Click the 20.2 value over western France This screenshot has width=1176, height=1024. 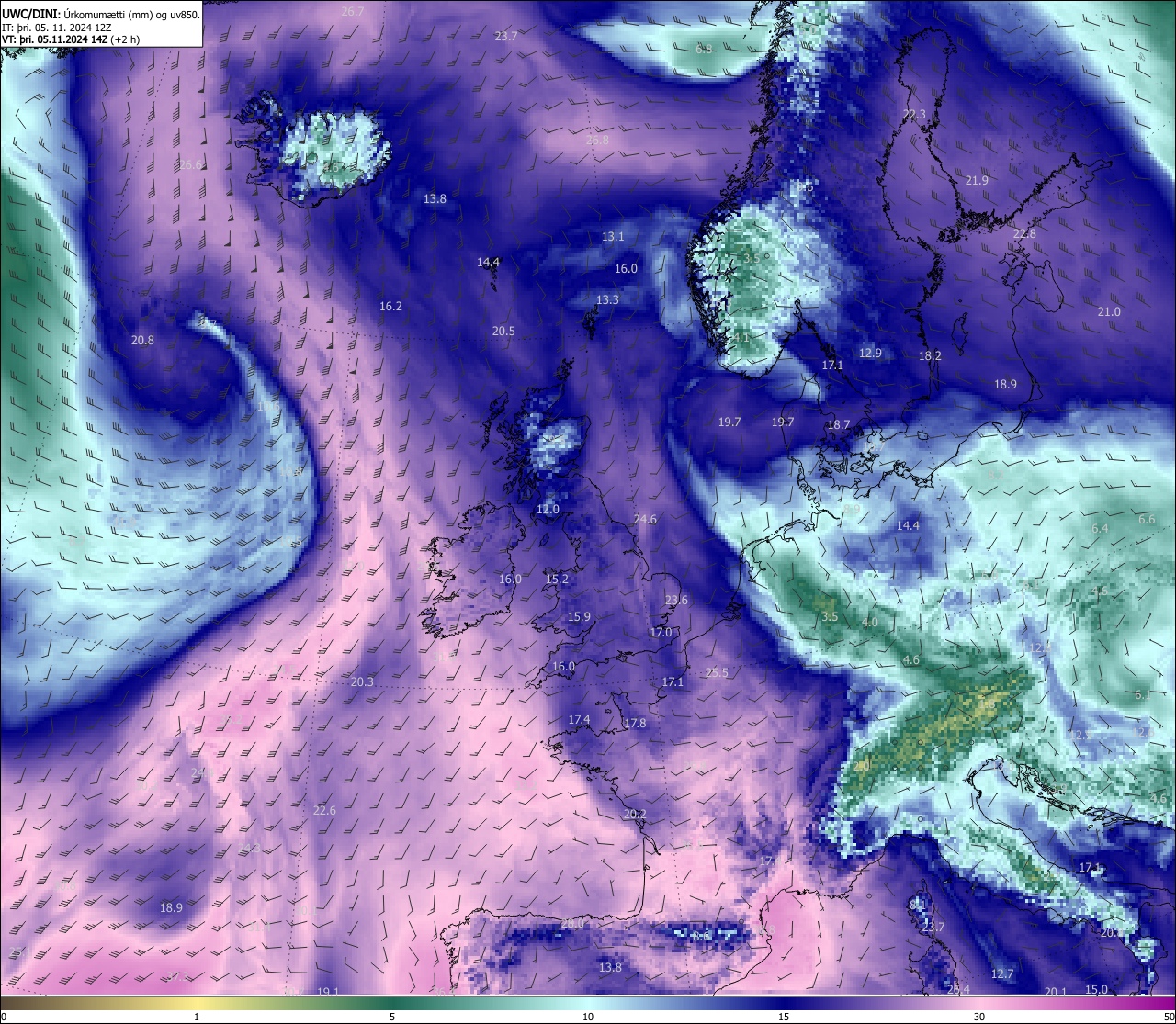635,815
